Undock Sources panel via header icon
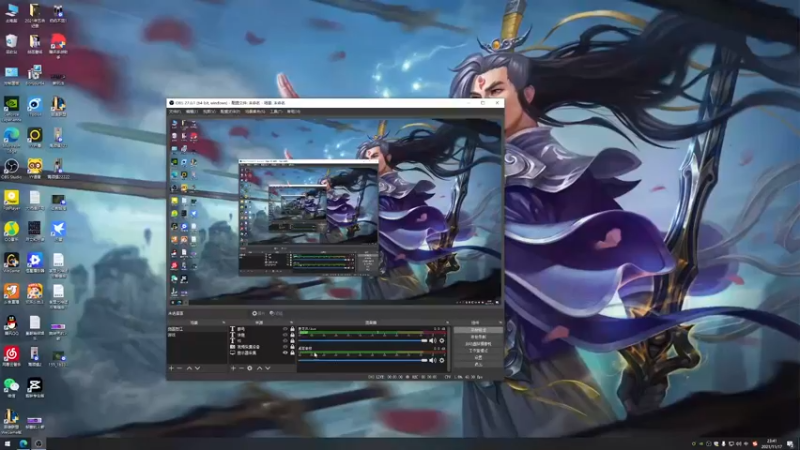The height and width of the screenshot is (450, 800). tap(291, 322)
